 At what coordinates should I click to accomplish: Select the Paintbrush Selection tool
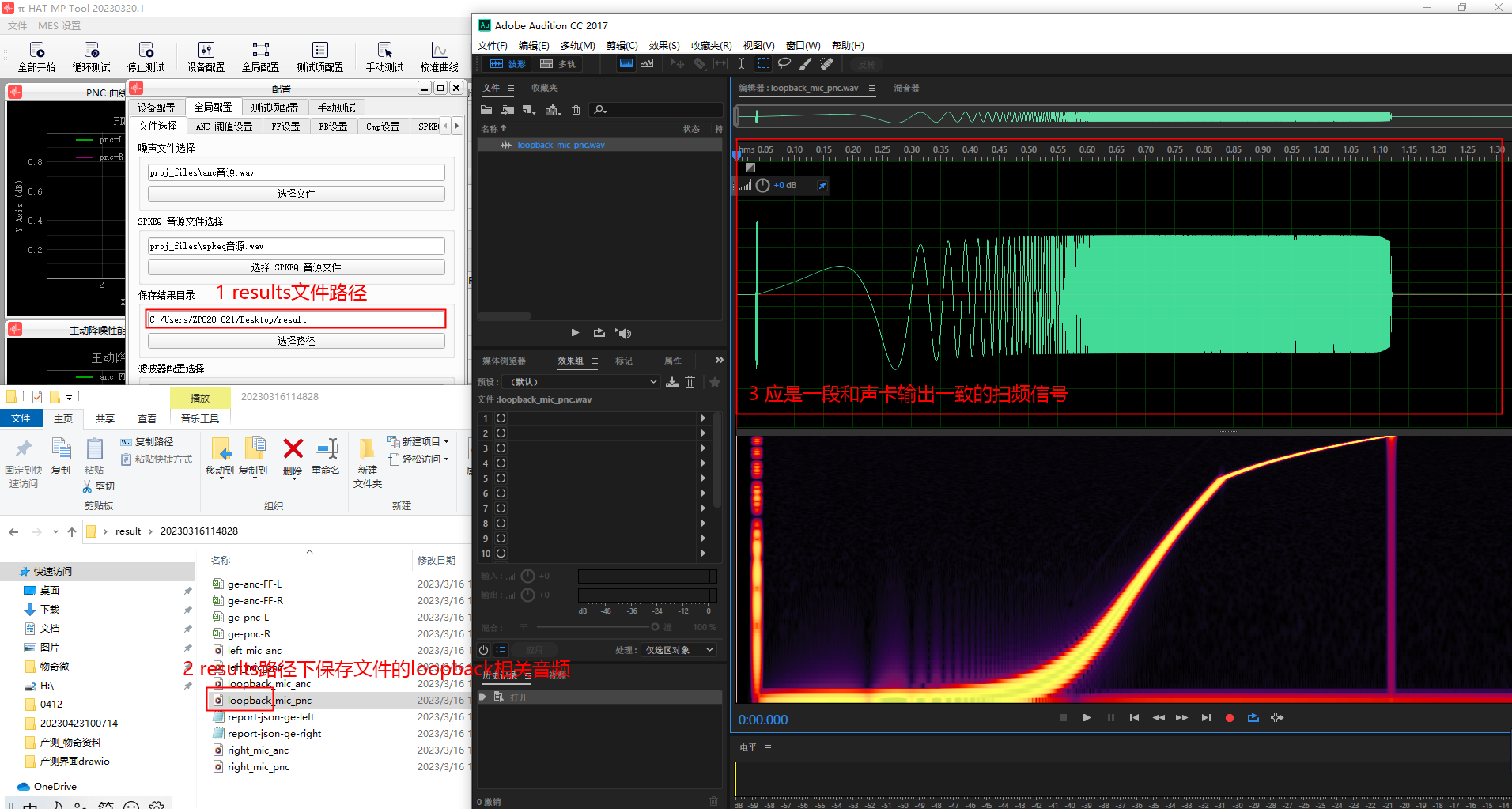pos(806,63)
